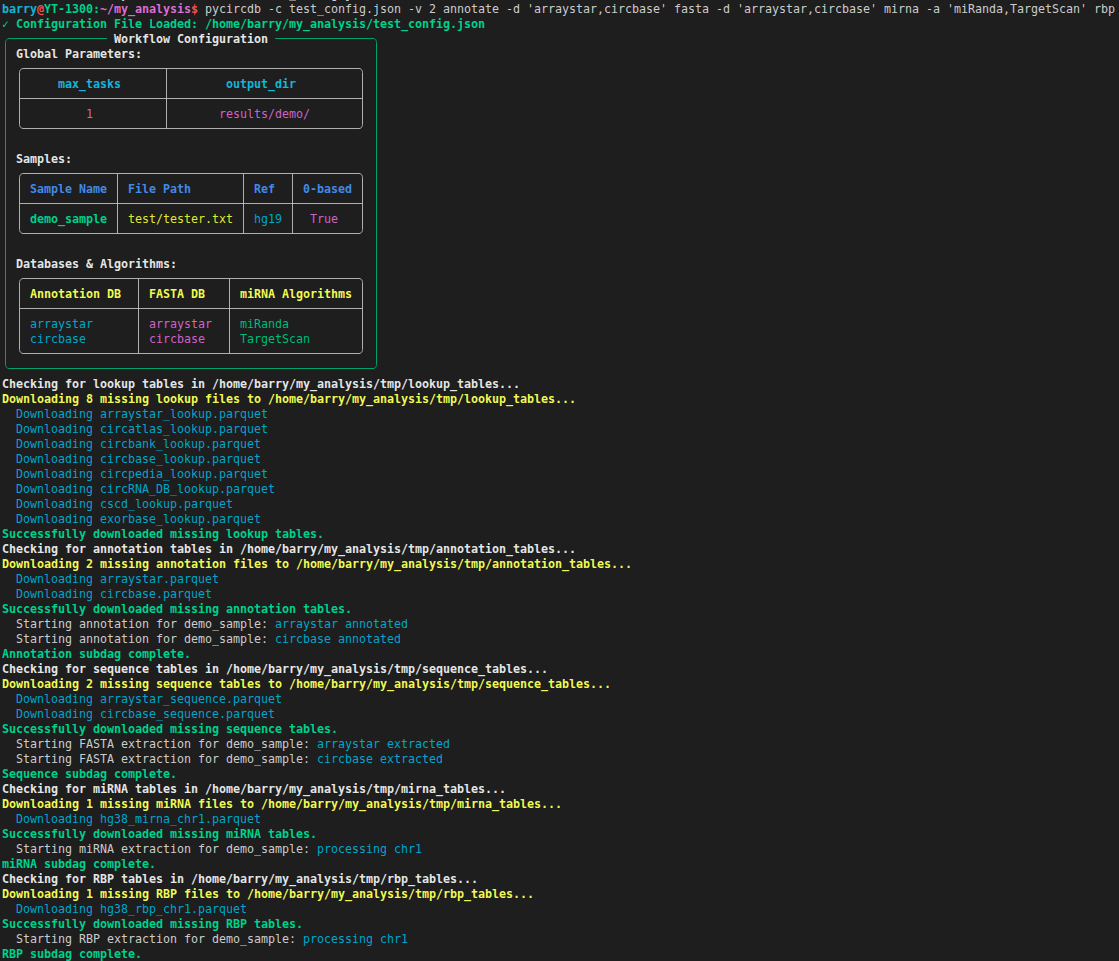The width and height of the screenshot is (1119, 961).
Task: Select the 'test/tester.txt' file path cell
Action: (x=180, y=219)
